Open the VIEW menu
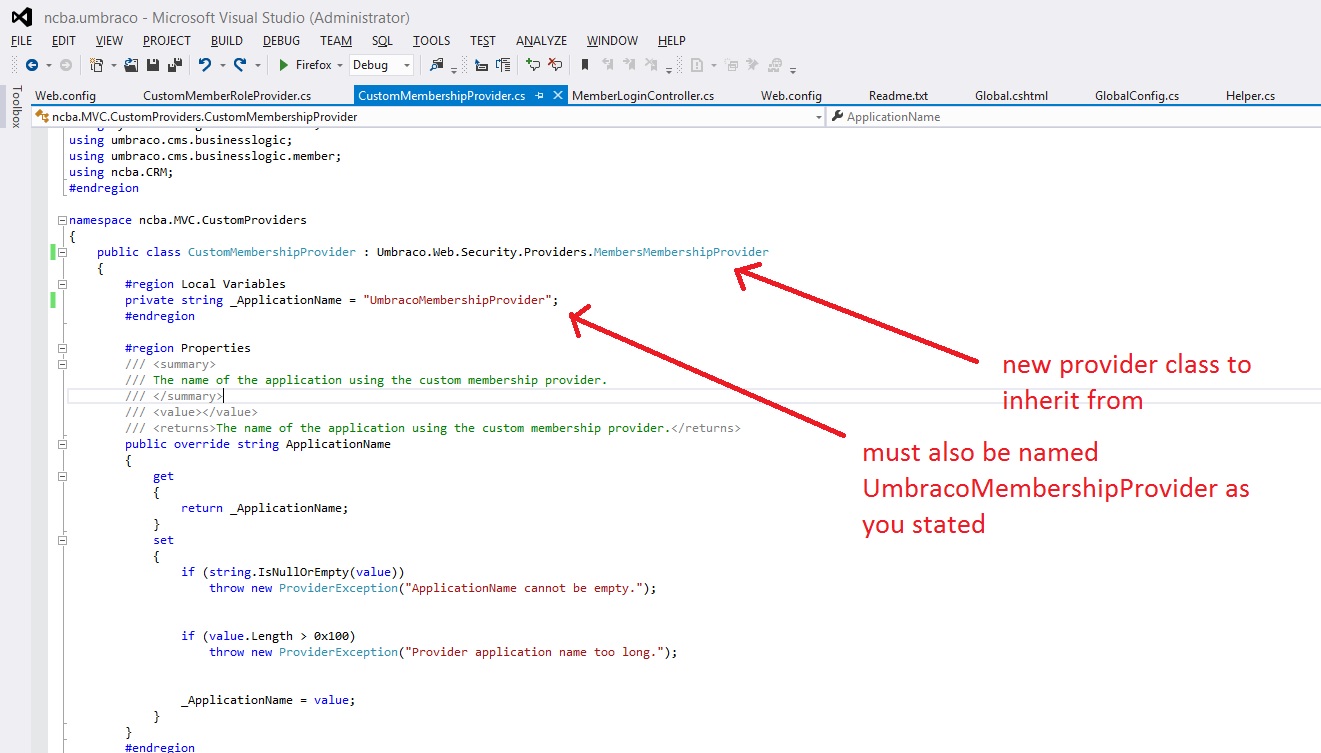This screenshot has width=1321, height=753. 109,41
